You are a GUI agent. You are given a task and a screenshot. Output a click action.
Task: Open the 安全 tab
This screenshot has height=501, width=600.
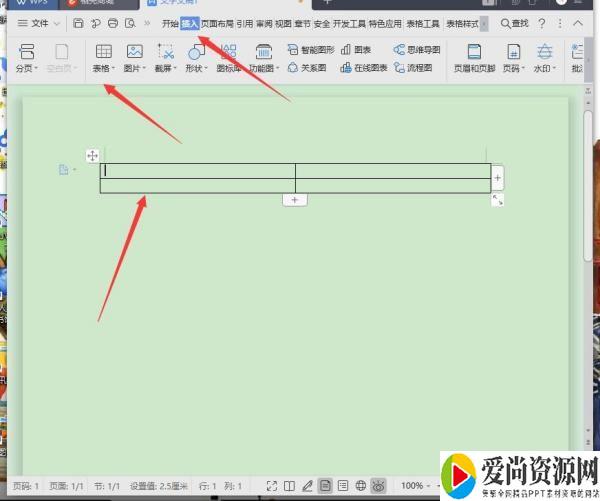[321, 24]
